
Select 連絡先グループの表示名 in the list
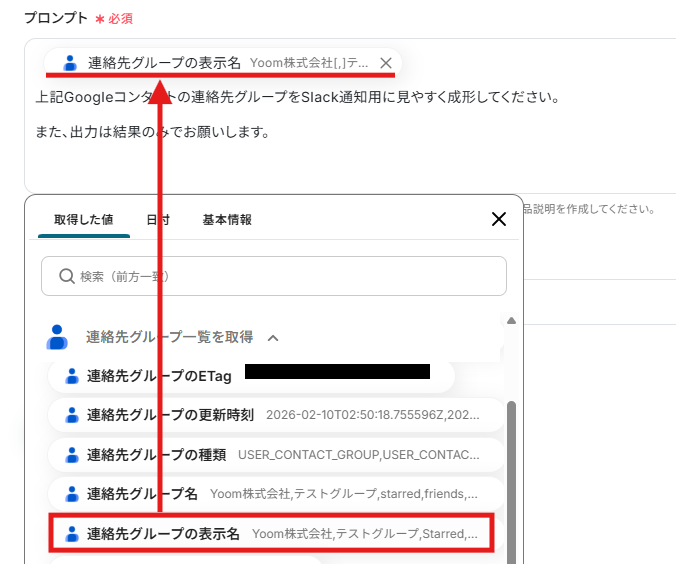[271, 533]
